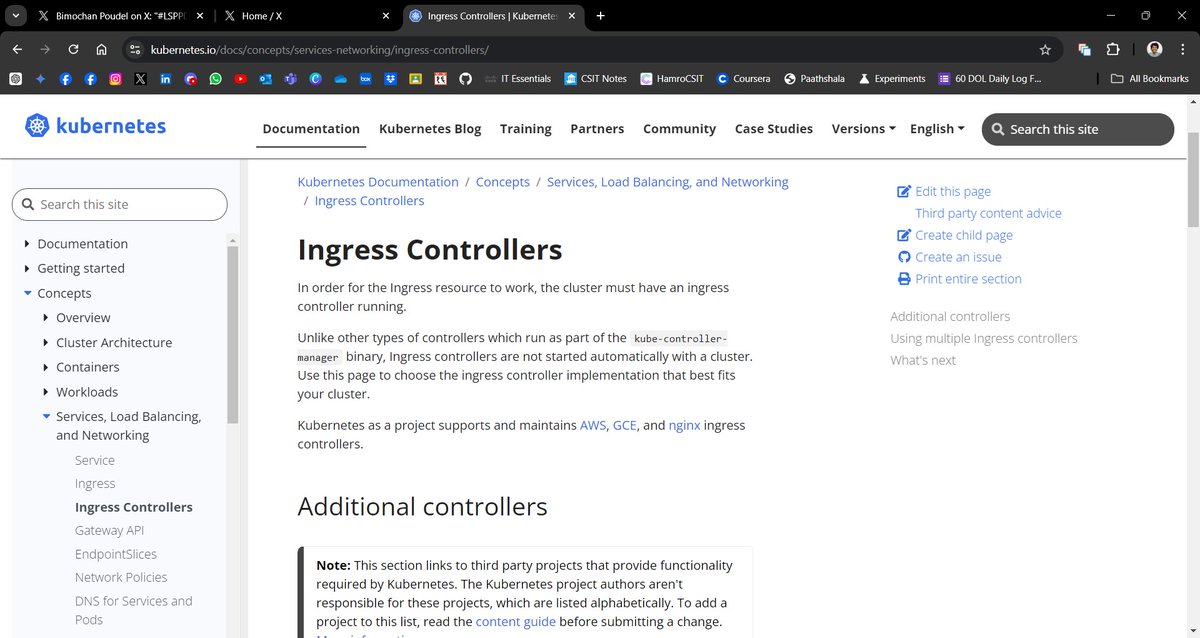The width and height of the screenshot is (1200, 638).
Task: Open the YouTube bookmark icon
Action: [x=241, y=79]
